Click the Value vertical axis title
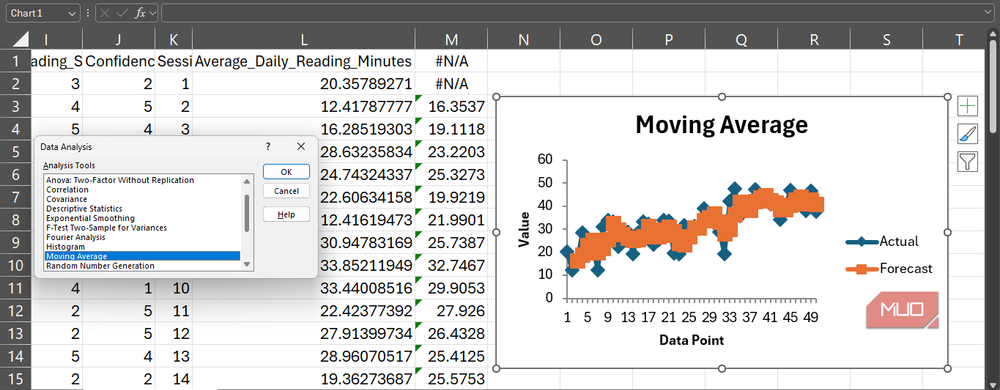Viewport: 1000px width, 390px height. pyautogui.click(x=524, y=228)
